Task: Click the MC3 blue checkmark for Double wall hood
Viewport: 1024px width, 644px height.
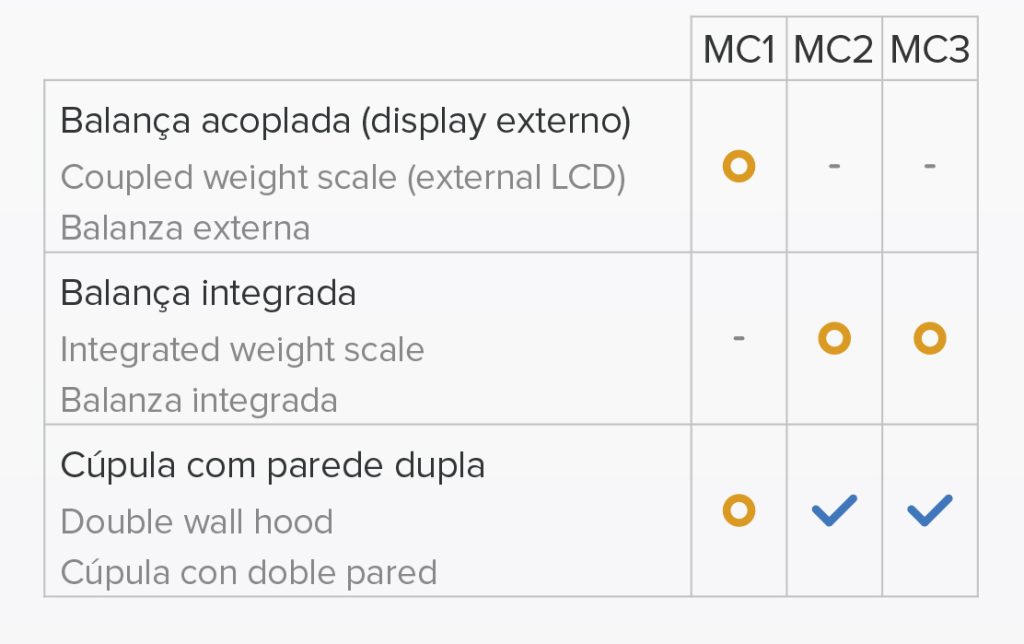Action: 929,510
